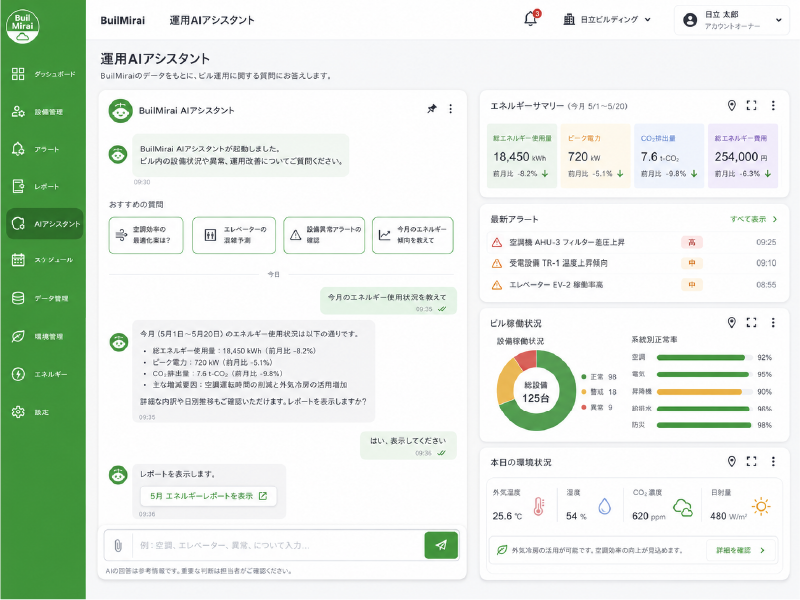
Task: Open データ管理 database icon in sidebar
Action: [x=18, y=298]
